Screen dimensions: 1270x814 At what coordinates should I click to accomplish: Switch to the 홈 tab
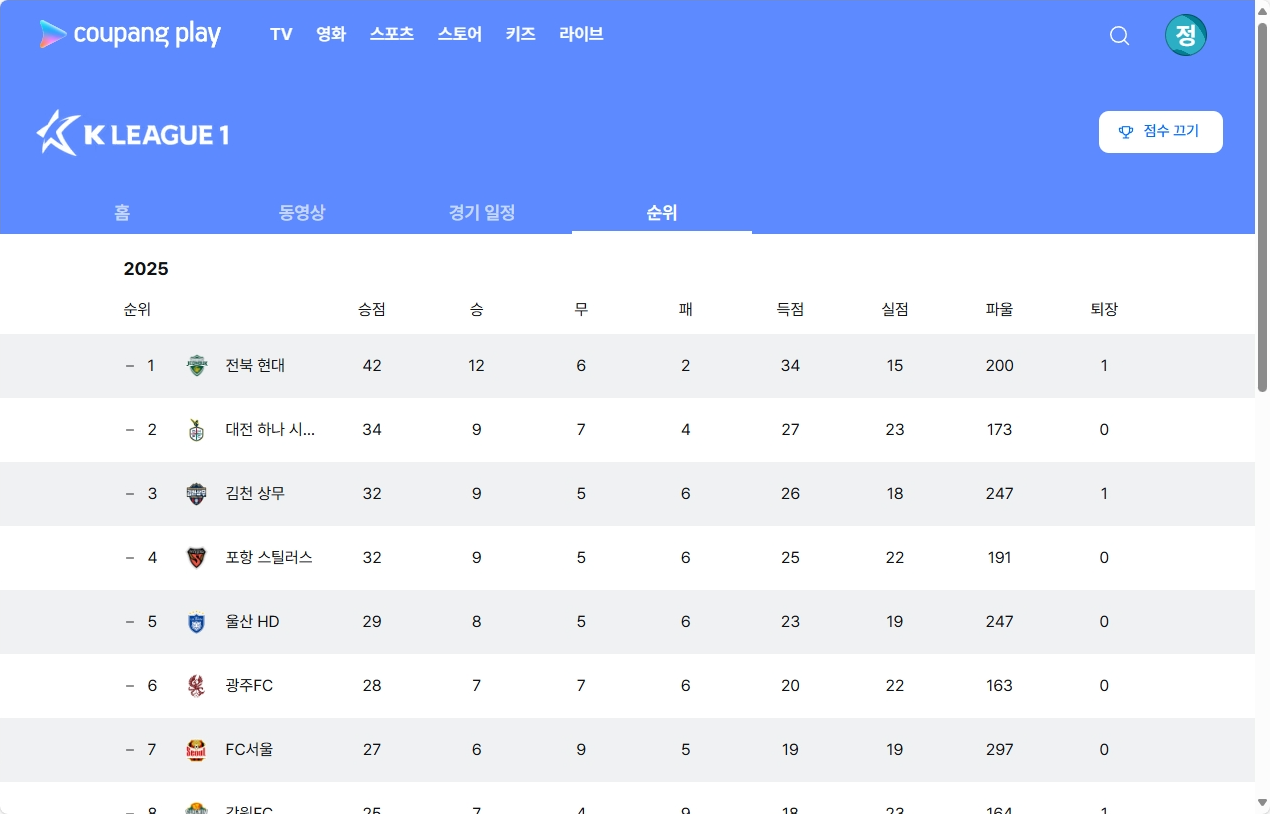(122, 212)
